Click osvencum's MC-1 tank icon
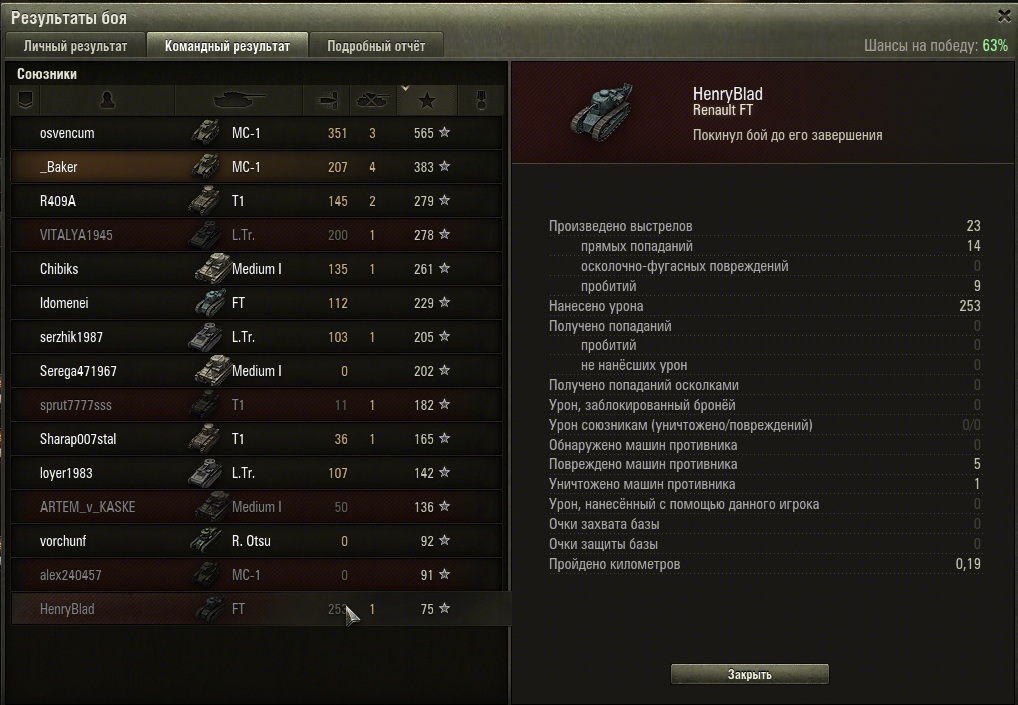1018x705 pixels. point(206,132)
